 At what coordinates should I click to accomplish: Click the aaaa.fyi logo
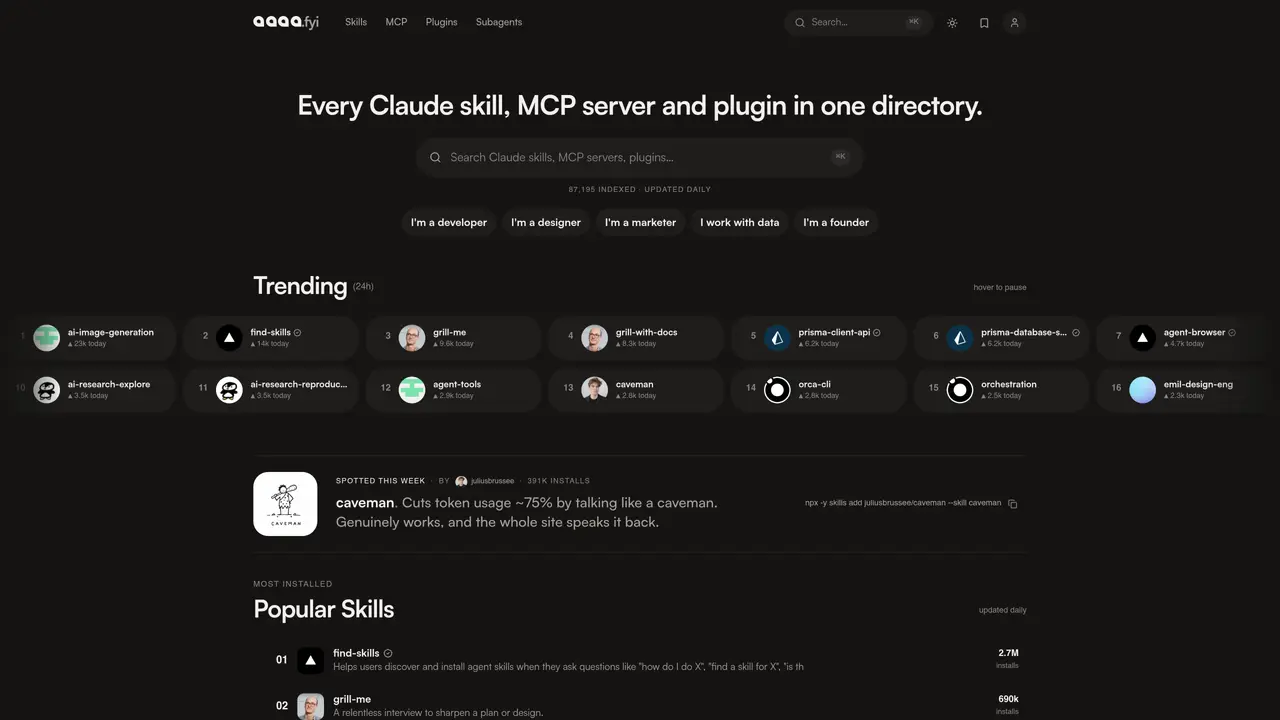286,22
